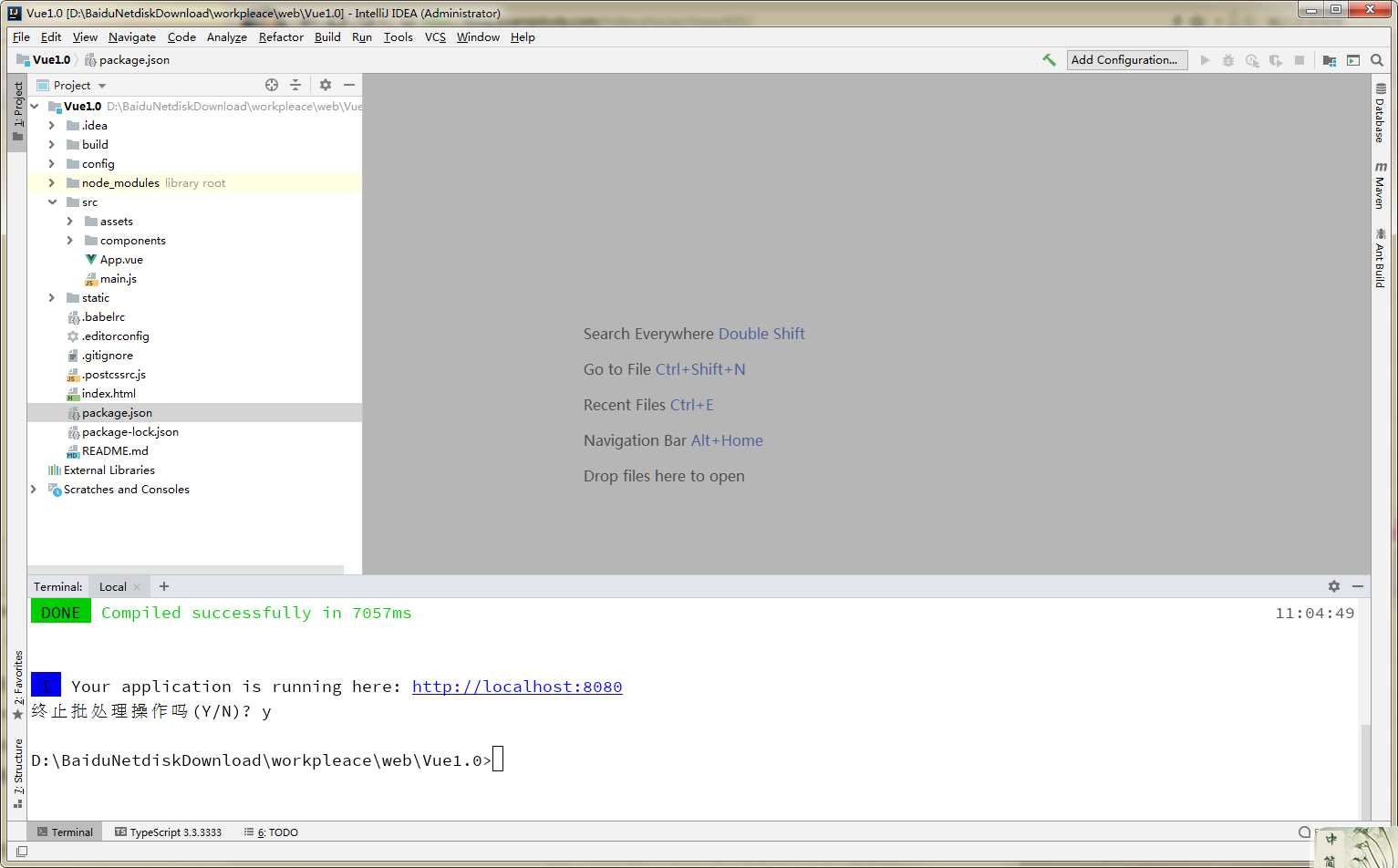Add a new terminal session with plus

(164, 586)
